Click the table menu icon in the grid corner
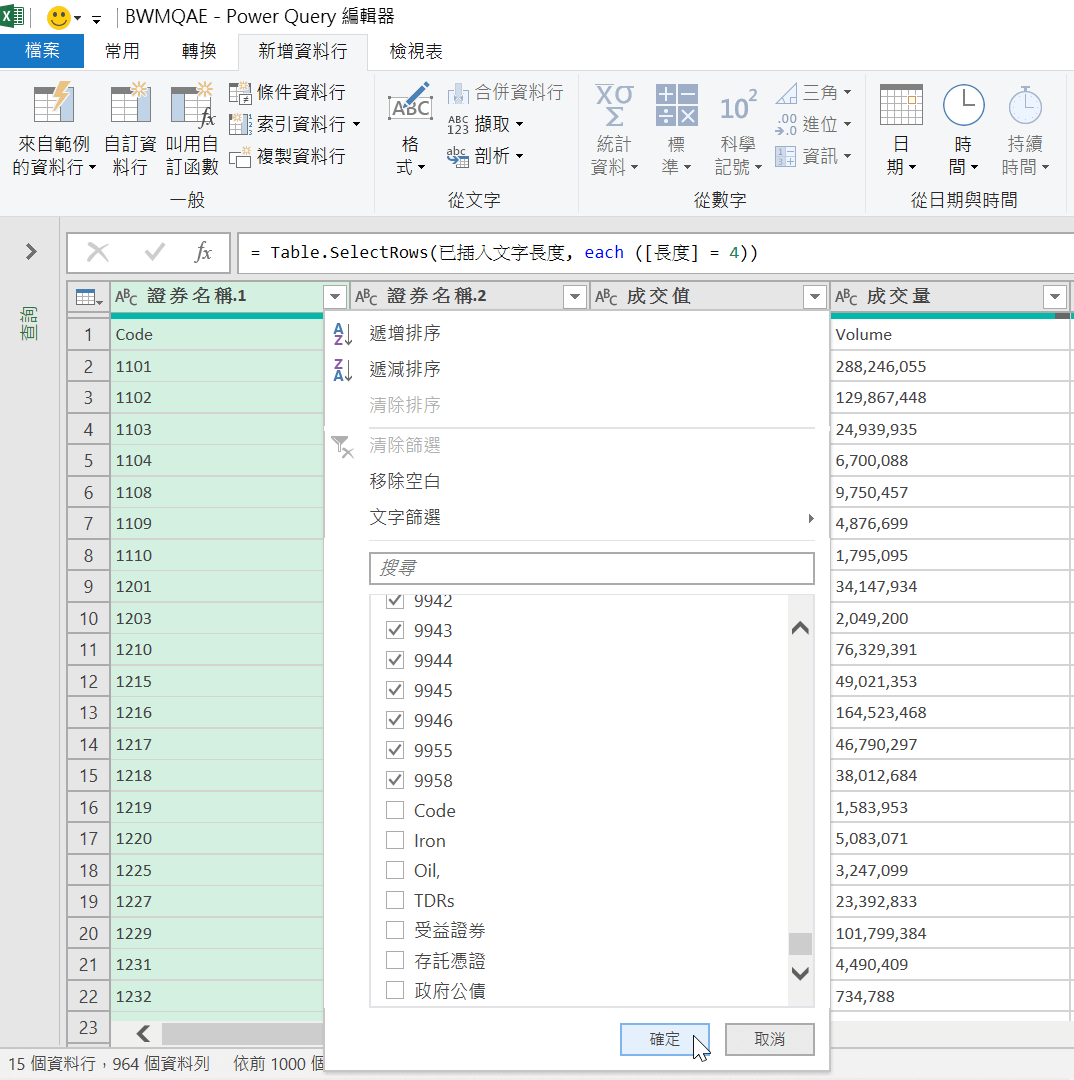 click(x=89, y=297)
